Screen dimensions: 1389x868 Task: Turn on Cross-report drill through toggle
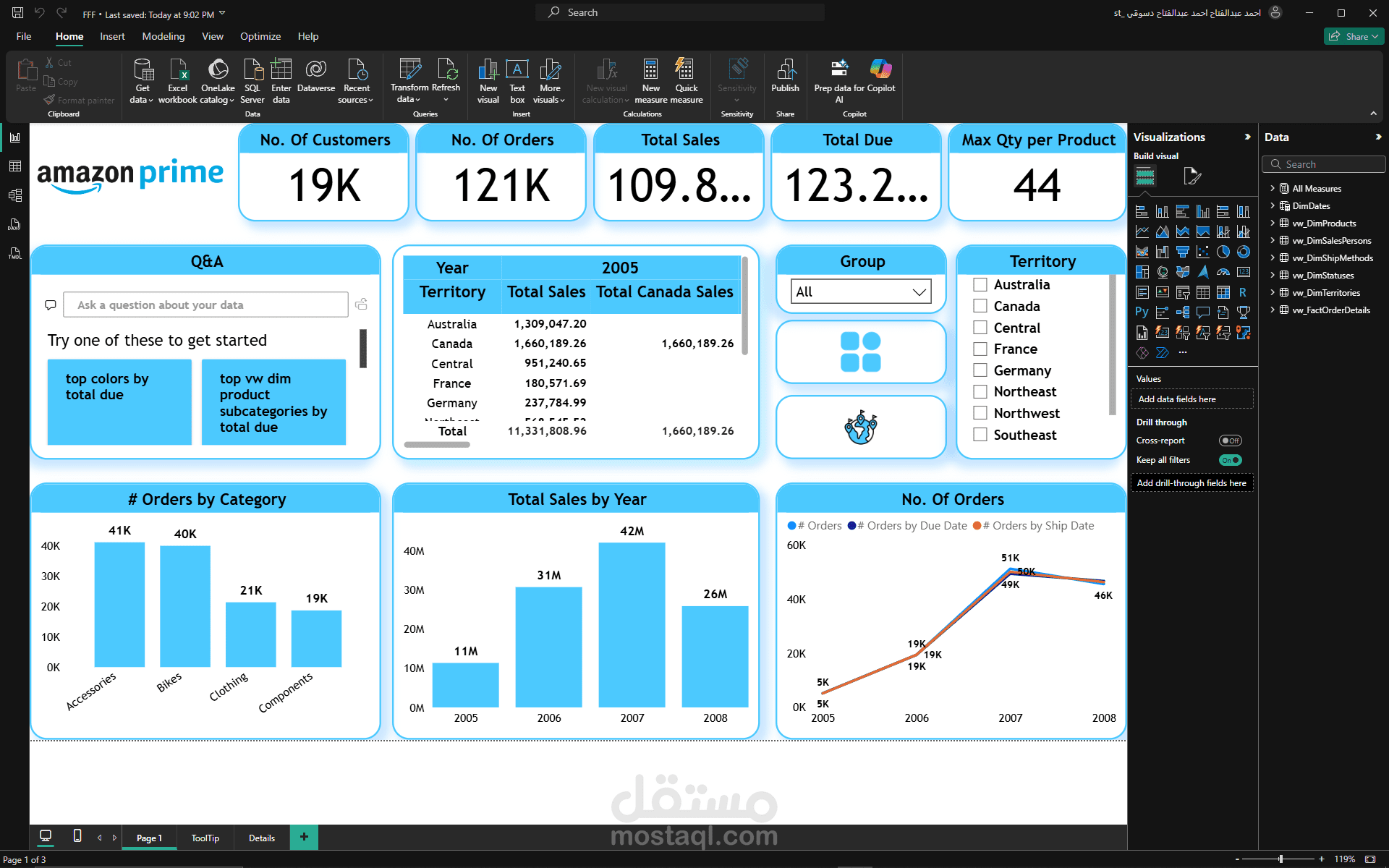1230,441
